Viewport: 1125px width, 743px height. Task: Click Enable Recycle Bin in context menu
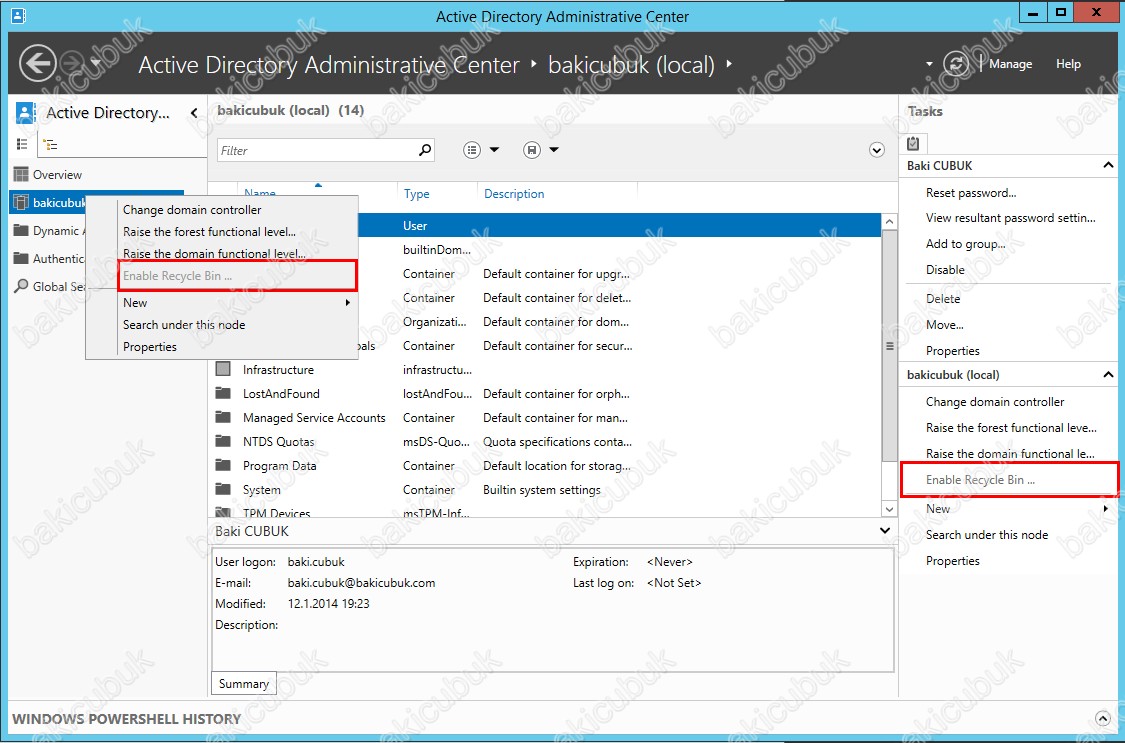[x=237, y=275]
